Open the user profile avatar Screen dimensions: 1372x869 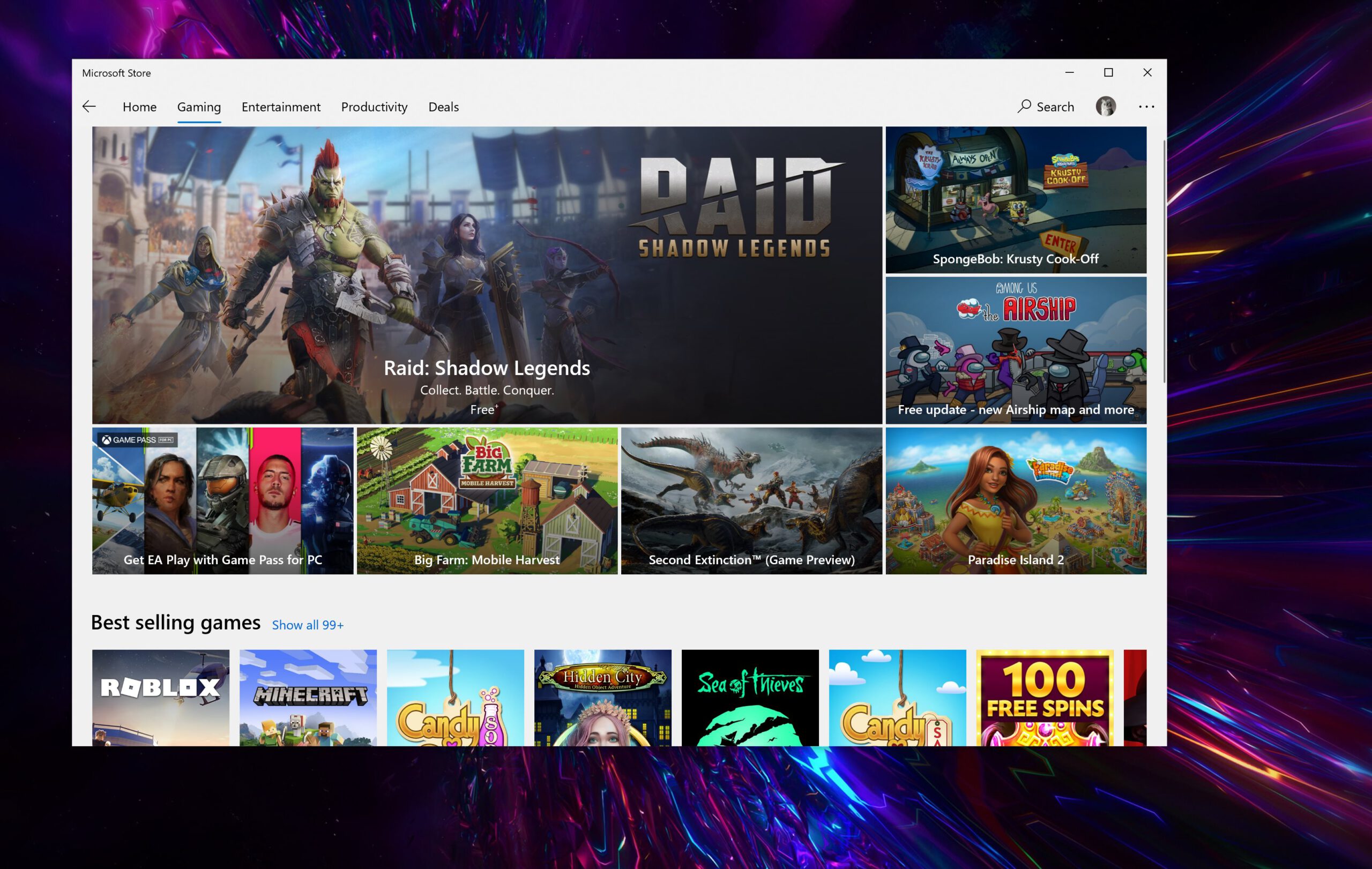[x=1105, y=107]
